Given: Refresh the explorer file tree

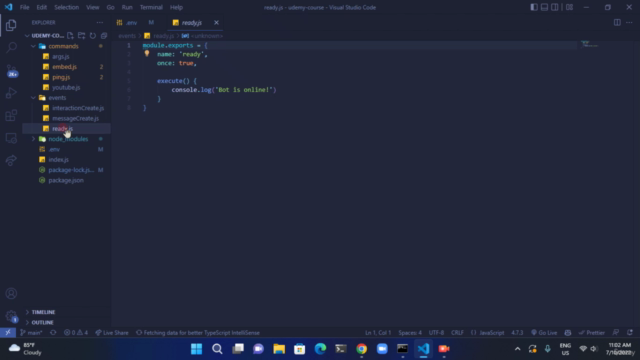Looking at the screenshot, I should click(x=93, y=36).
